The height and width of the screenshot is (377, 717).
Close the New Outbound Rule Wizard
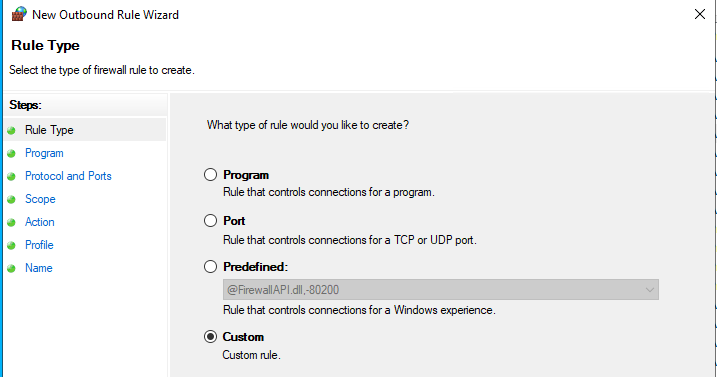[x=700, y=14]
